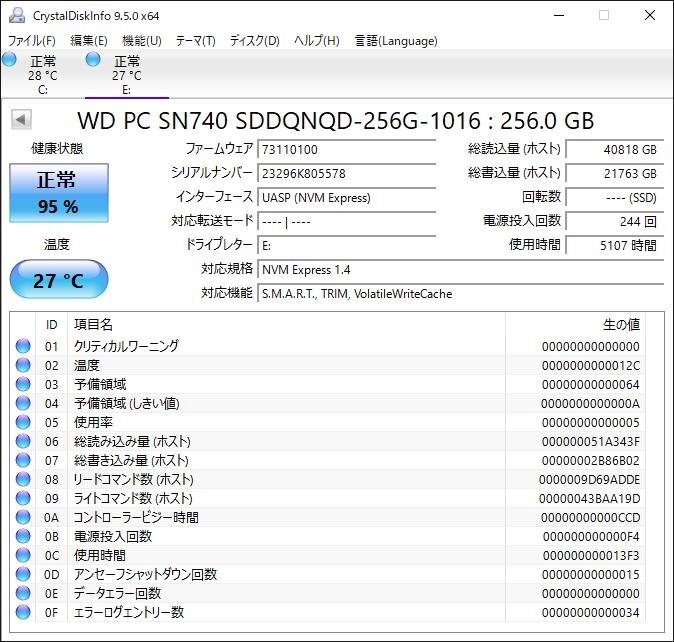Click the status orb for 温度 row

(23, 366)
